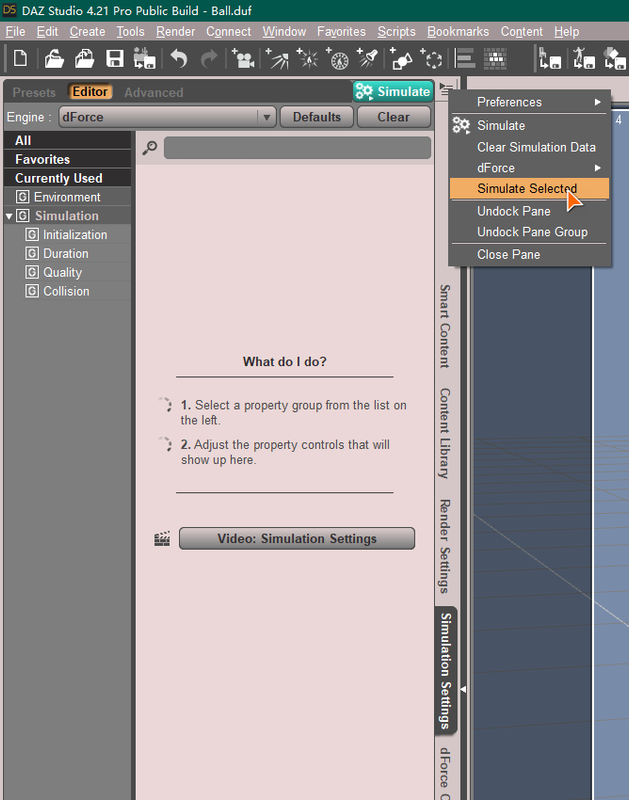The width and height of the screenshot is (629, 800).
Task: Create a new linear point light icon
Action: [338, 58]
